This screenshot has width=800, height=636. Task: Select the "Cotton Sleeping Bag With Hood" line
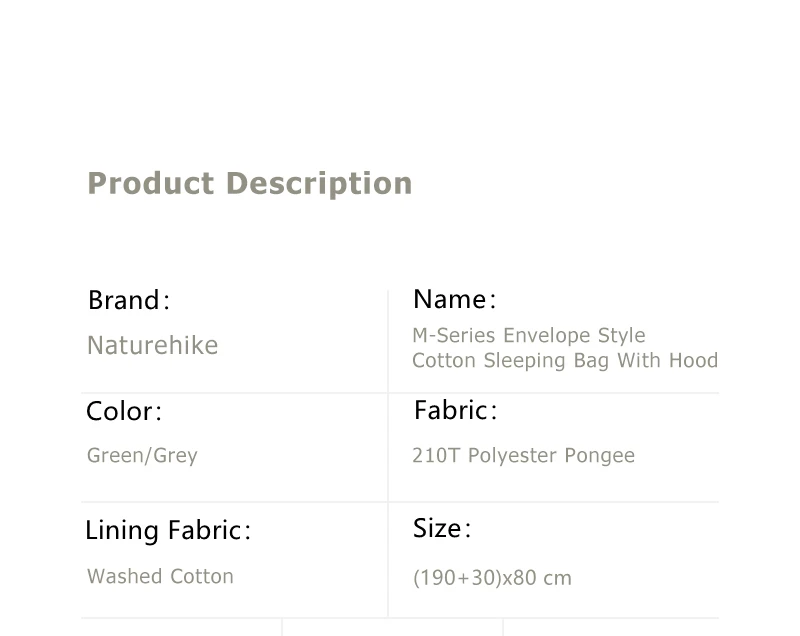tap(565, 360)
